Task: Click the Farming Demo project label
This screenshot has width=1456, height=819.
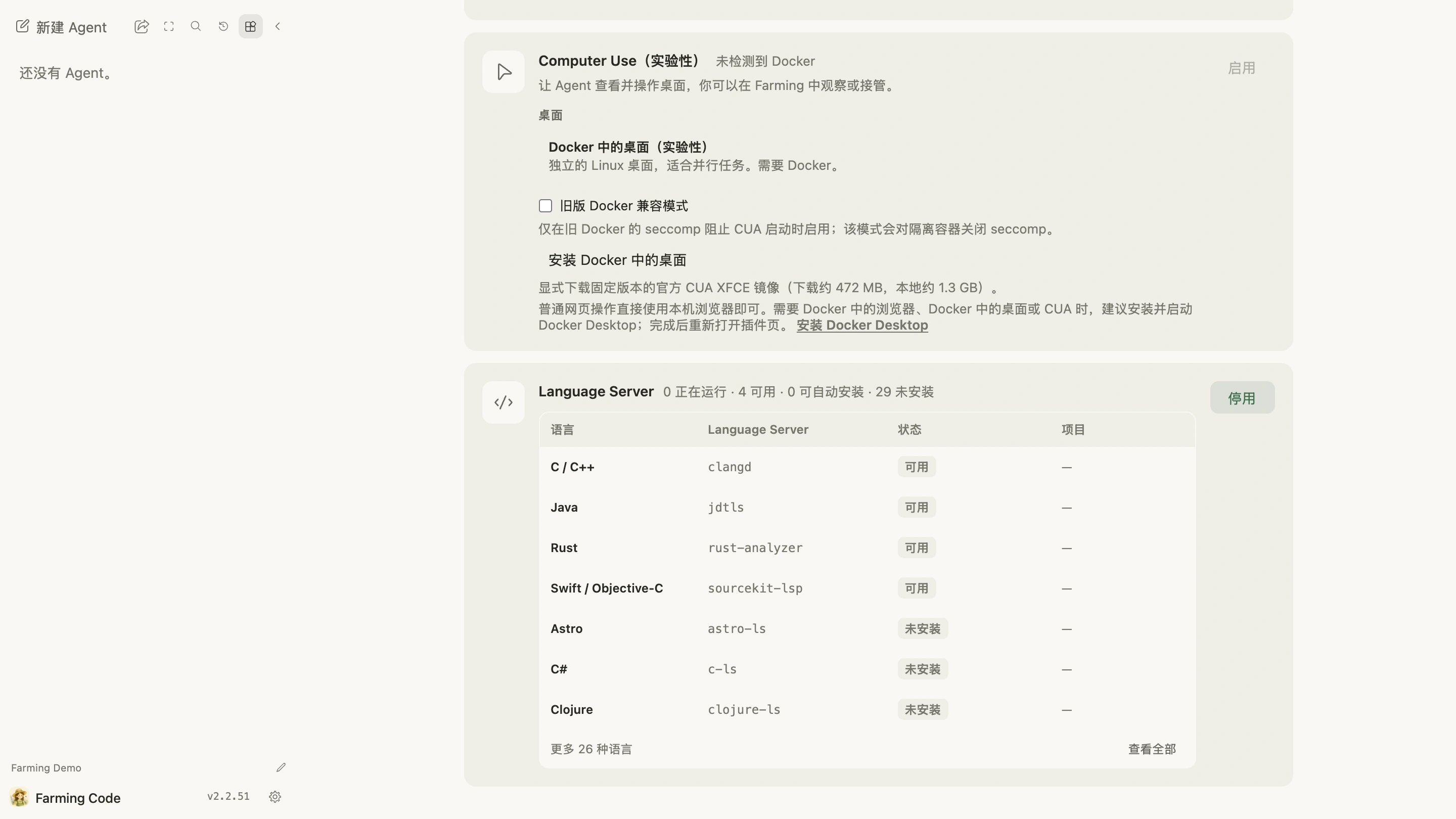Action: 47,767
